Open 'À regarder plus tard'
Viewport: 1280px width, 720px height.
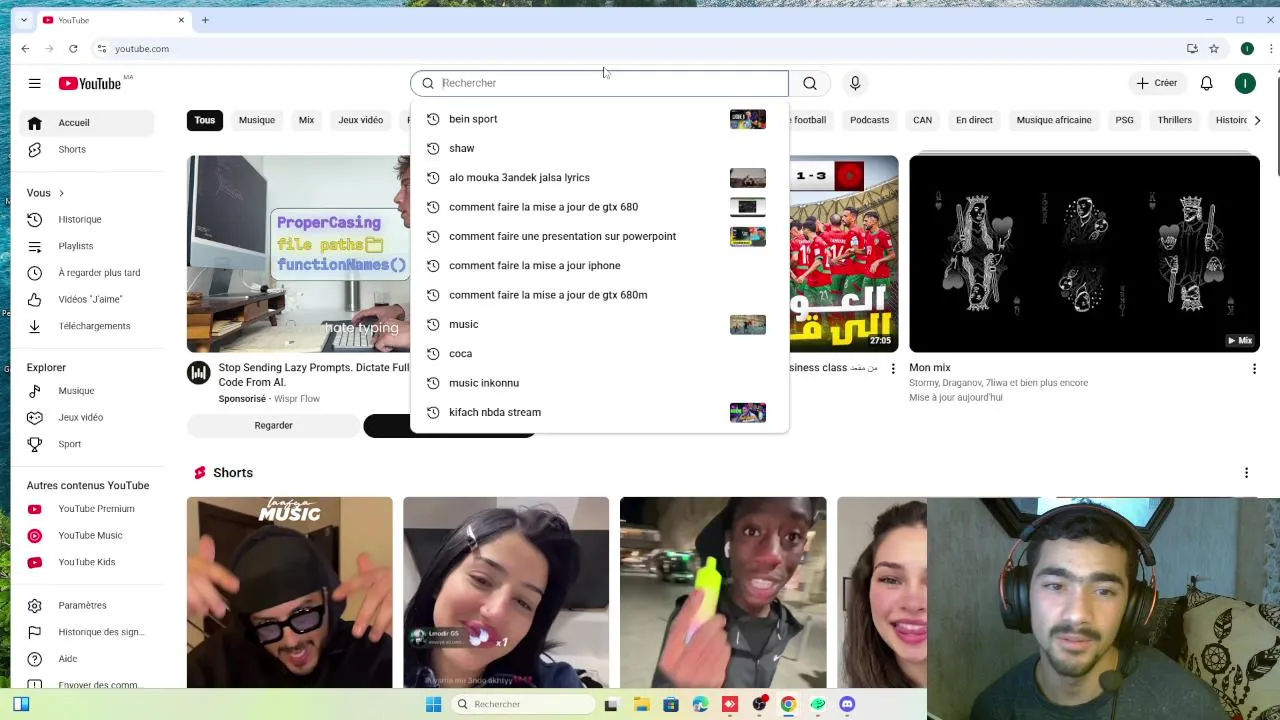pyautogui.click(x=86, y=272)
